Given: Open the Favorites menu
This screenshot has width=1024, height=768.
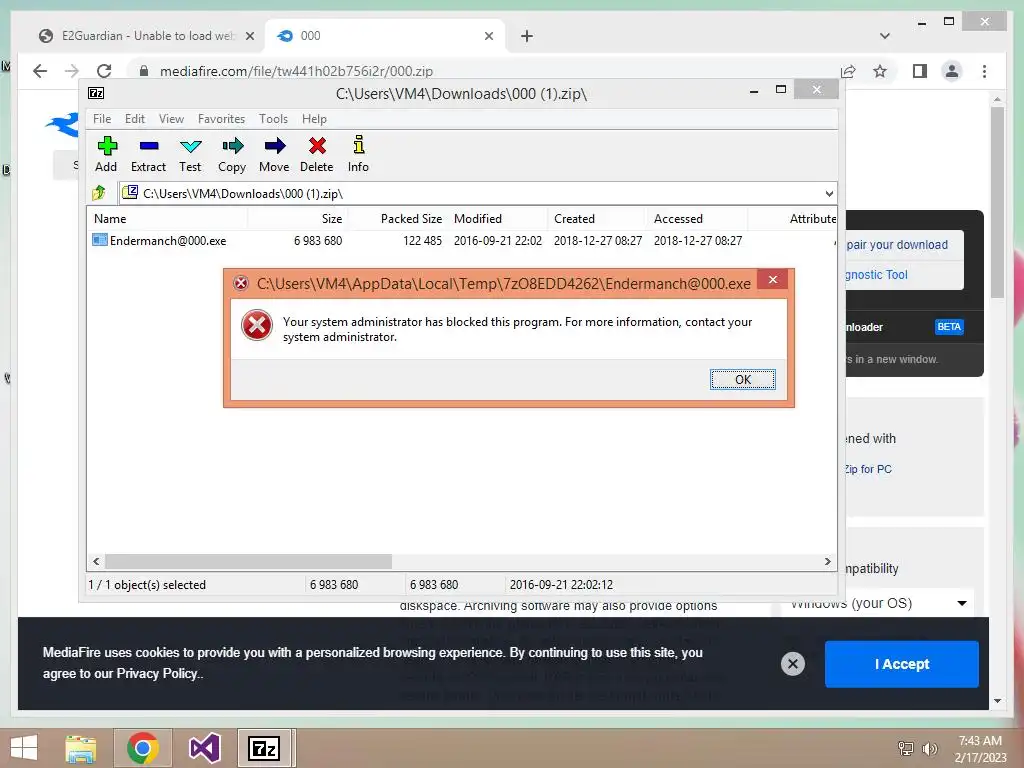Looking at the screenshot, I should tap(221, 119).
